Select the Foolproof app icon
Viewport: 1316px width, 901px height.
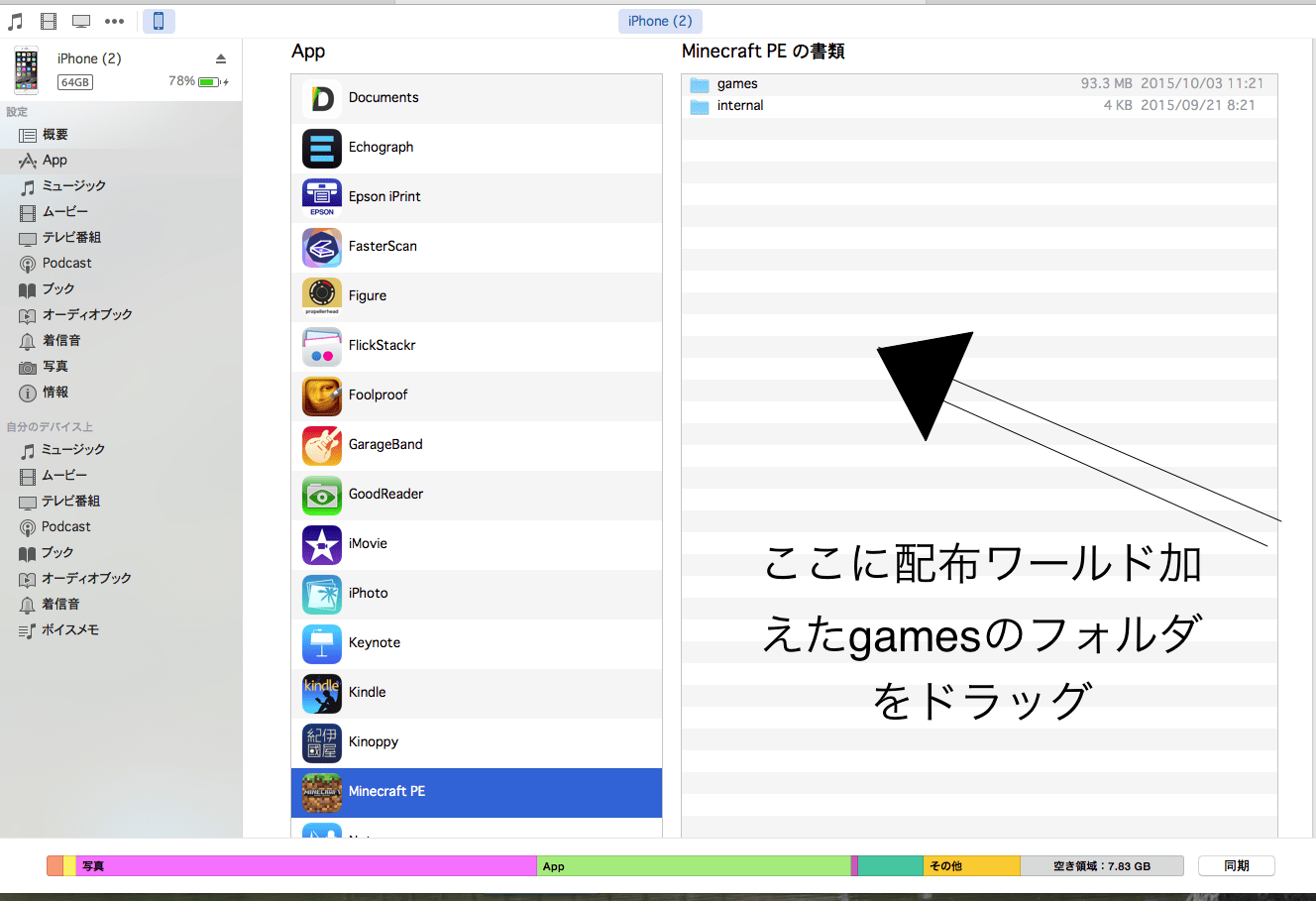pyautogui.click(x=322, y=395)
